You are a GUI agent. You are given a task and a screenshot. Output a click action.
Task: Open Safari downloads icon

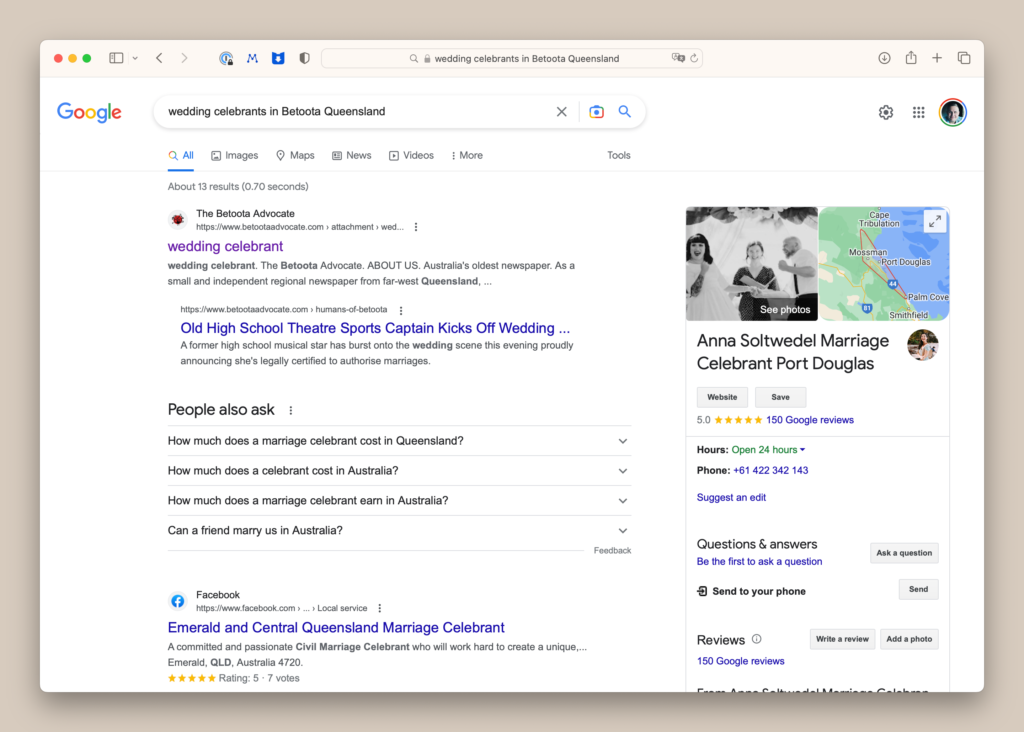click(x=884, y=58)
